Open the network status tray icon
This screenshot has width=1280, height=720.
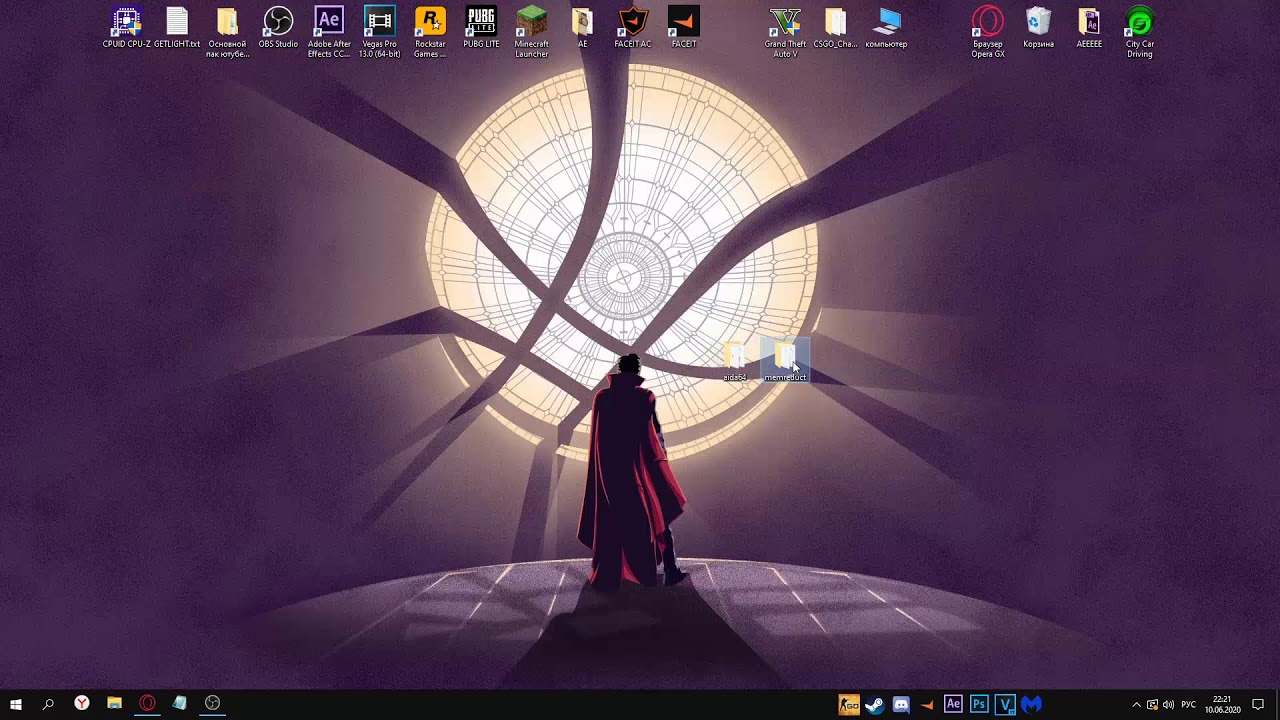pyautogui.click(x=1152, y=704)
